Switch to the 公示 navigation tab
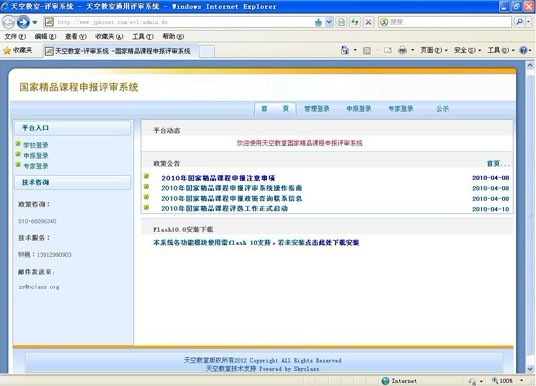Screen dimensions: 536x386 tap(442, 109)
